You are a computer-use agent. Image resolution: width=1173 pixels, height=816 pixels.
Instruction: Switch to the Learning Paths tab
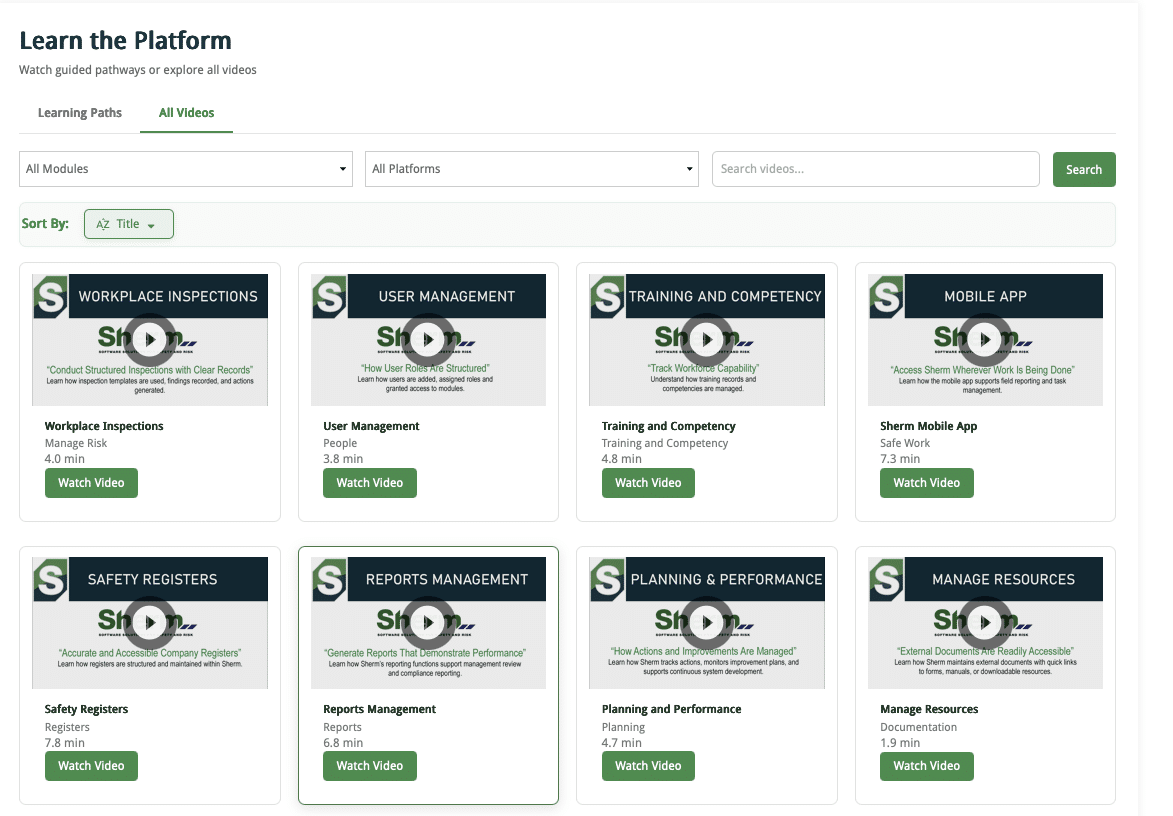80,113
